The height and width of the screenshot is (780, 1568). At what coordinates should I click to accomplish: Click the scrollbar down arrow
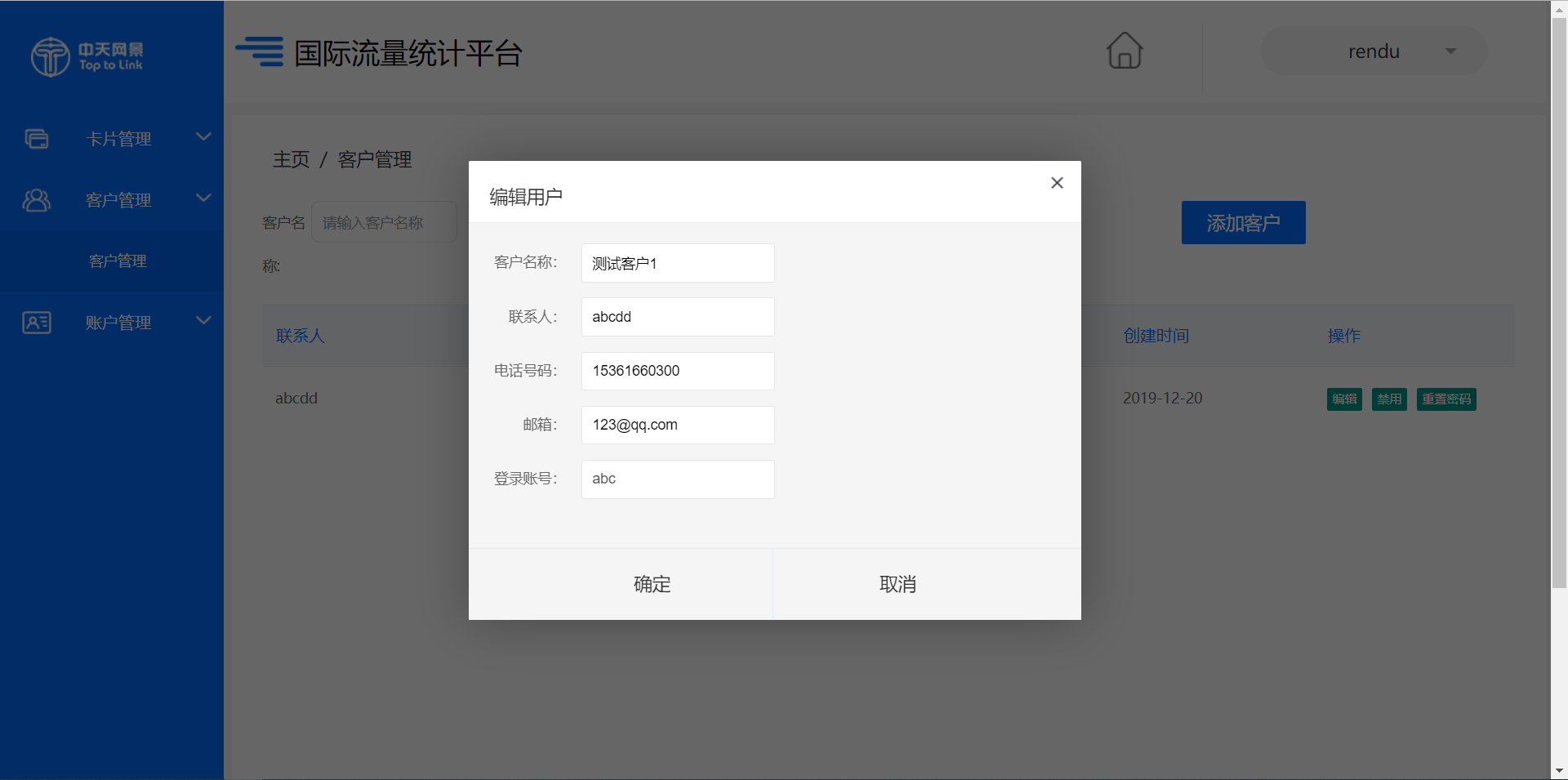[x=1559, y=770]
